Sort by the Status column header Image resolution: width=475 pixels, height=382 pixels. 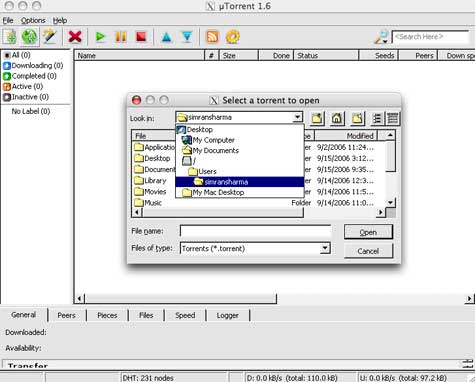click(326, 56)
